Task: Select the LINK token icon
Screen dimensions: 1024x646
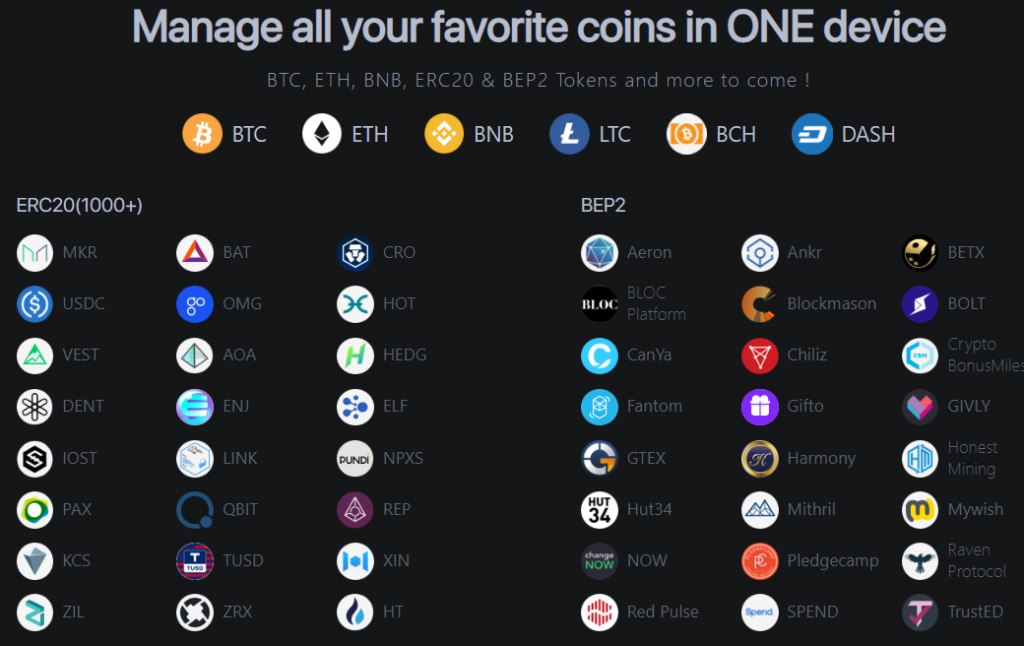Action: tap(195, 458)
